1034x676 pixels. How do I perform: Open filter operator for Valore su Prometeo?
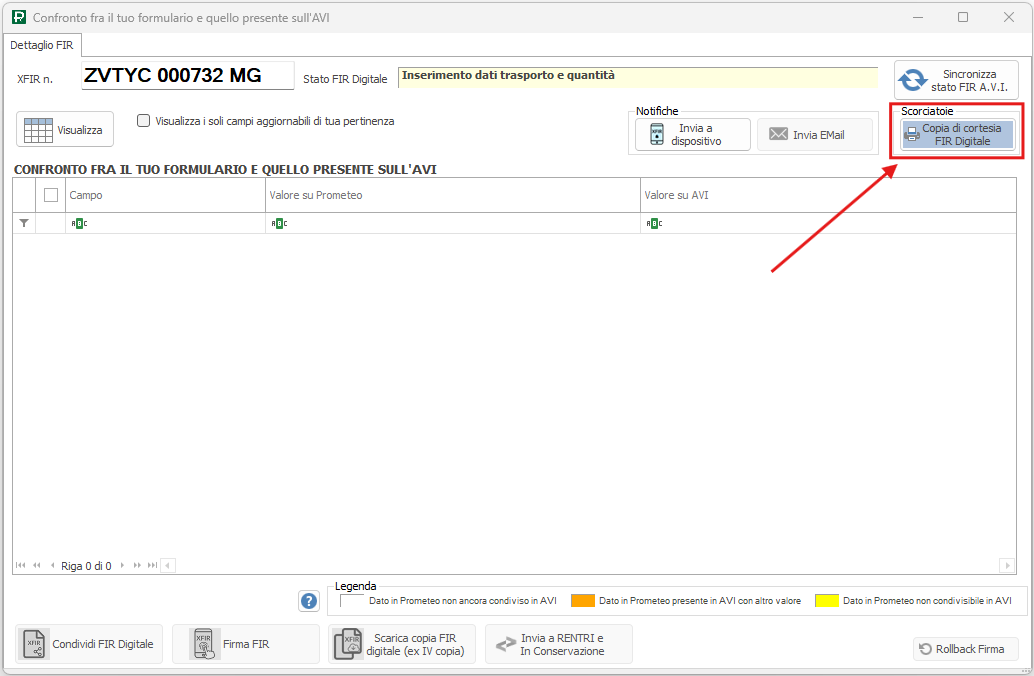point(279,223)
